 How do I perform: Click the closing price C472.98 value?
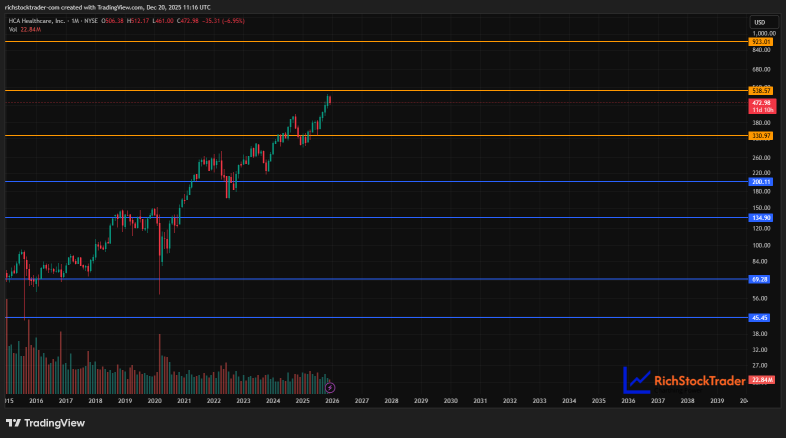pos(188,21)
